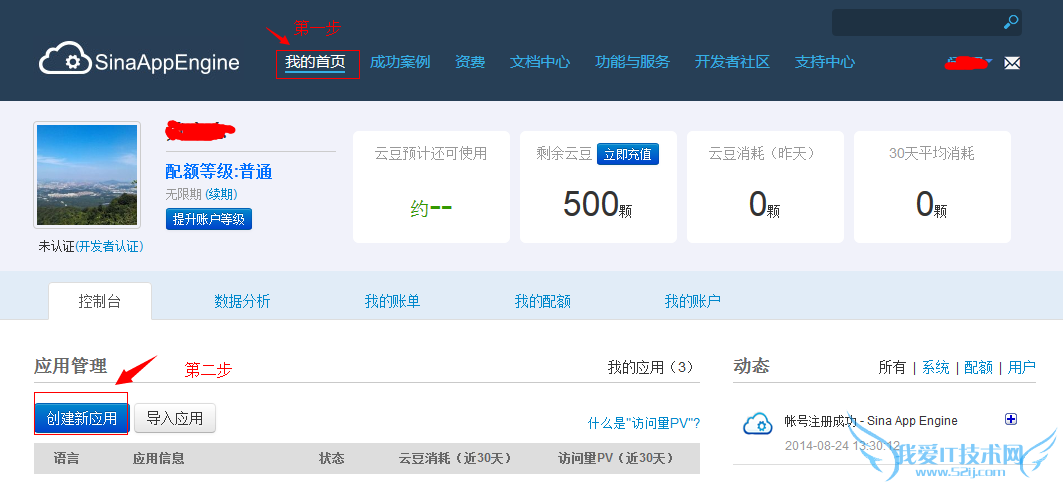
Task: Filter activity feed by 所有
Action: coord(892,368)
